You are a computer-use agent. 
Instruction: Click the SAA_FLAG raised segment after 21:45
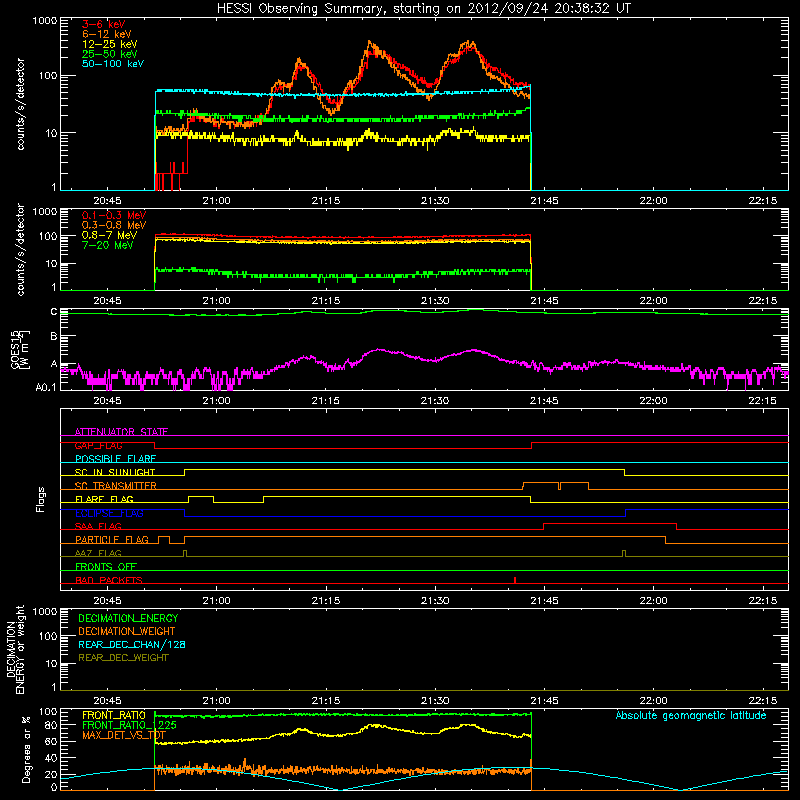[x=610, y=523]
